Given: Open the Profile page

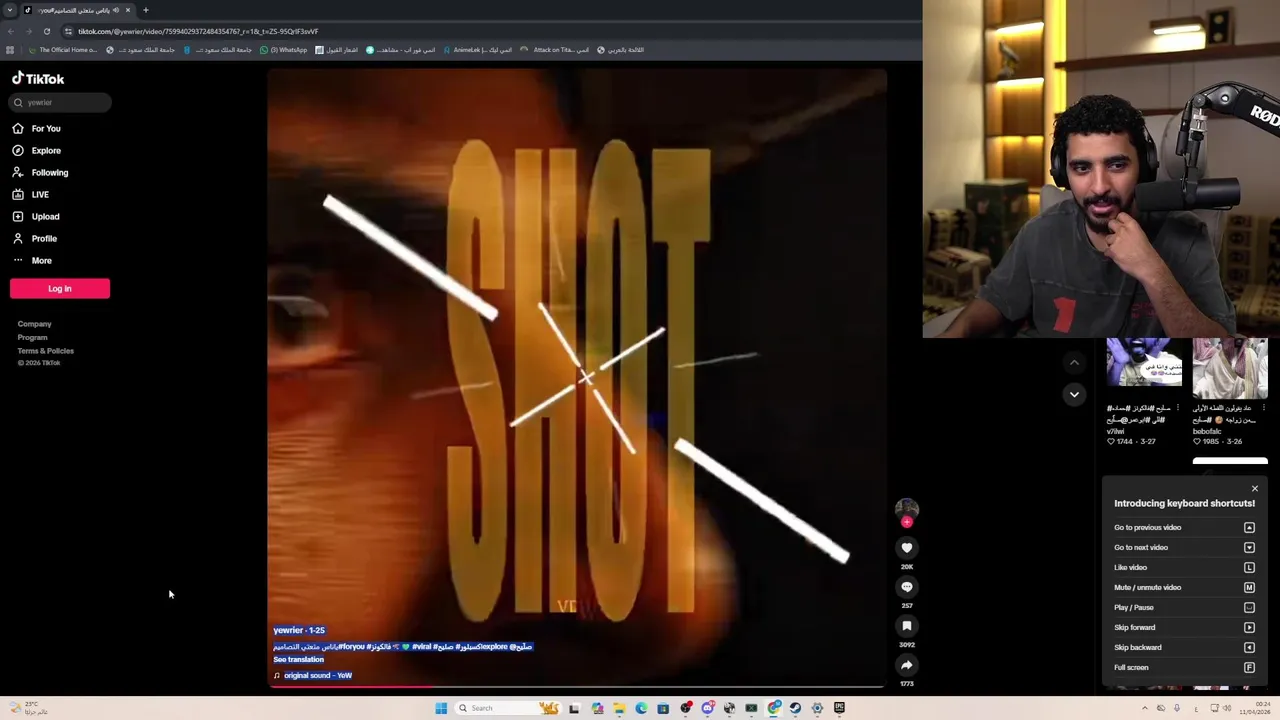Looking at the screenshot, I should 35,238.
